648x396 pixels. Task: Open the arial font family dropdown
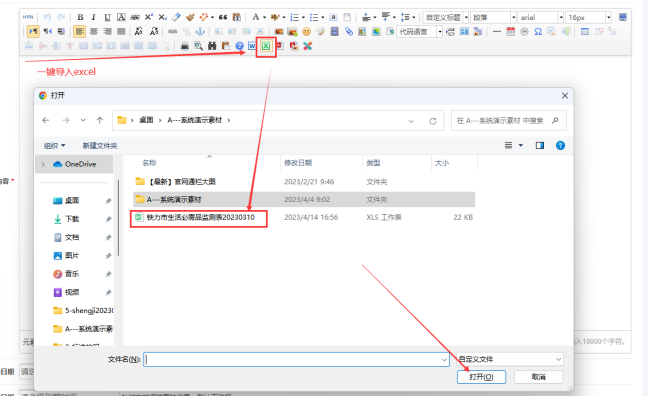point(541,17)
